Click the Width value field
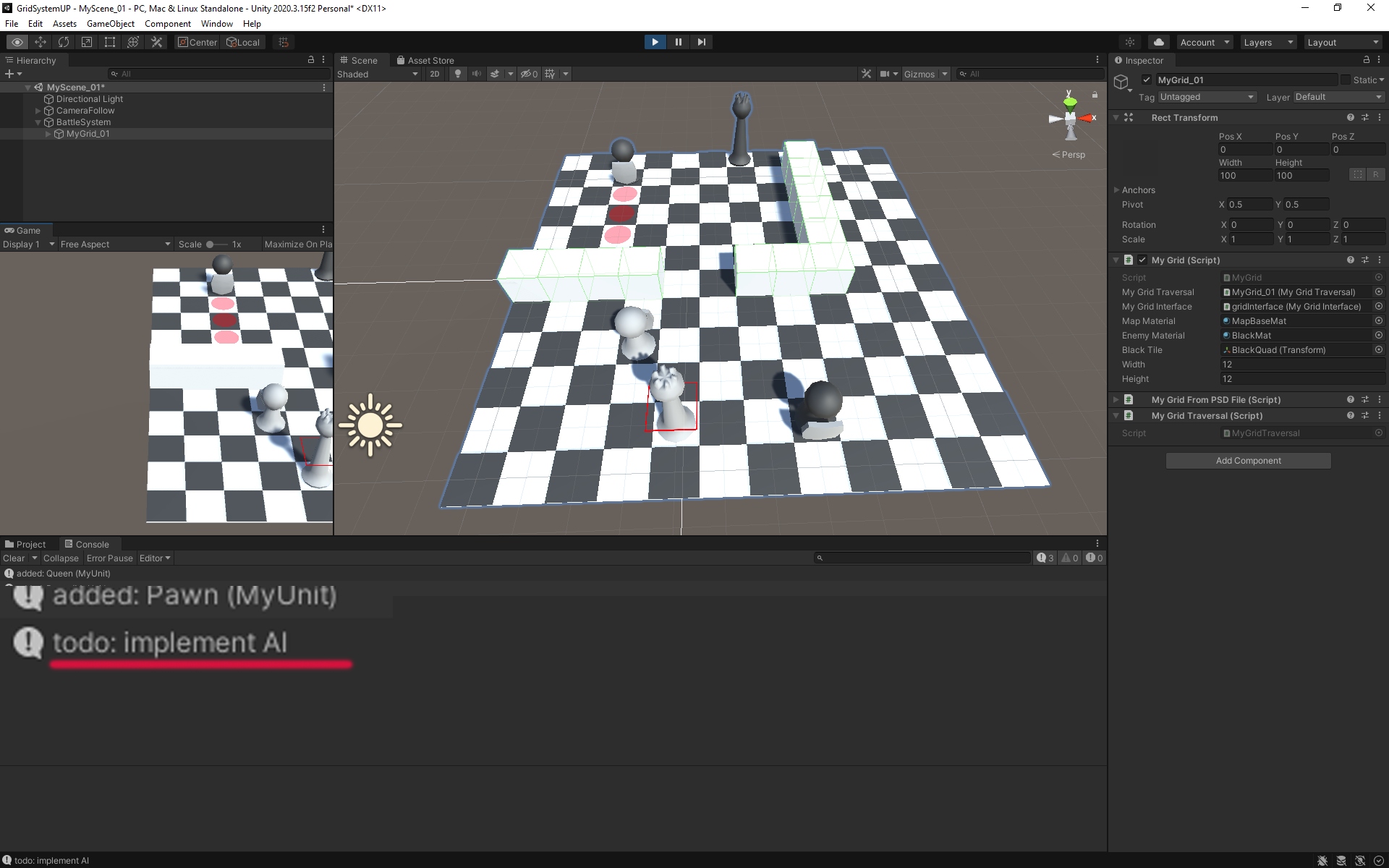This screenshot has width=1389, height=868. pyautogui.click(x=1302, y=365)
